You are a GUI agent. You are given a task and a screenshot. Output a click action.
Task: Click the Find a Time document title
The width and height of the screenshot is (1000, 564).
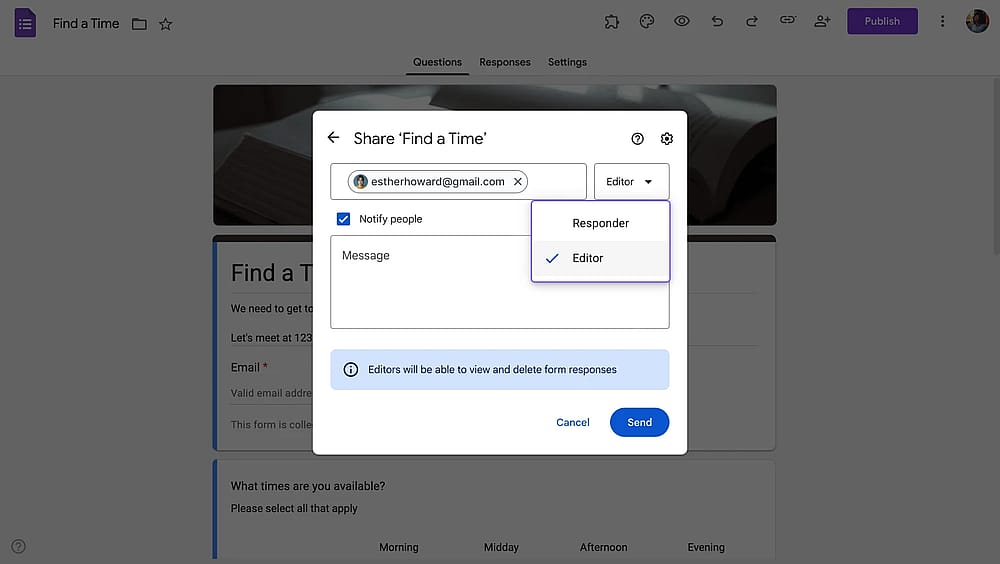point(85,24)
